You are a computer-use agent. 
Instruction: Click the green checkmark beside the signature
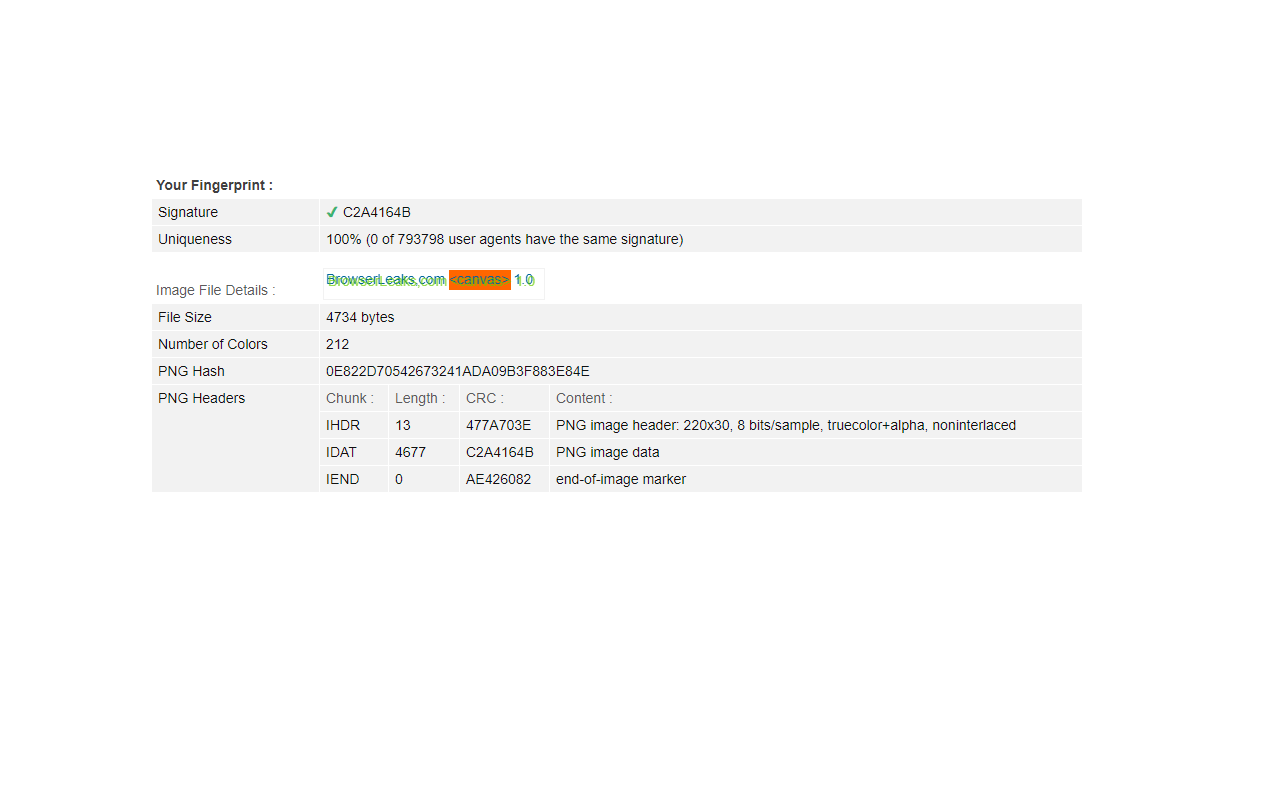[331, 212]
